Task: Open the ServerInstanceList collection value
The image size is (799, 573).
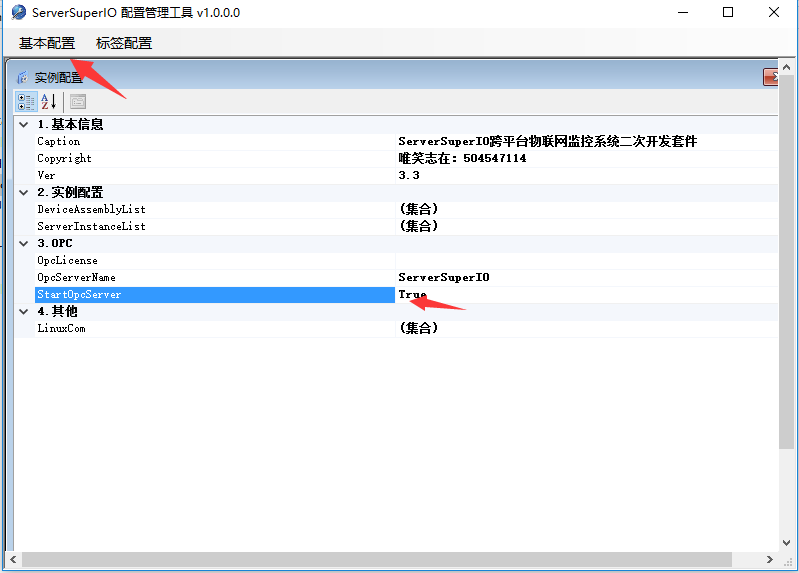Action: (x=587, y=226)
